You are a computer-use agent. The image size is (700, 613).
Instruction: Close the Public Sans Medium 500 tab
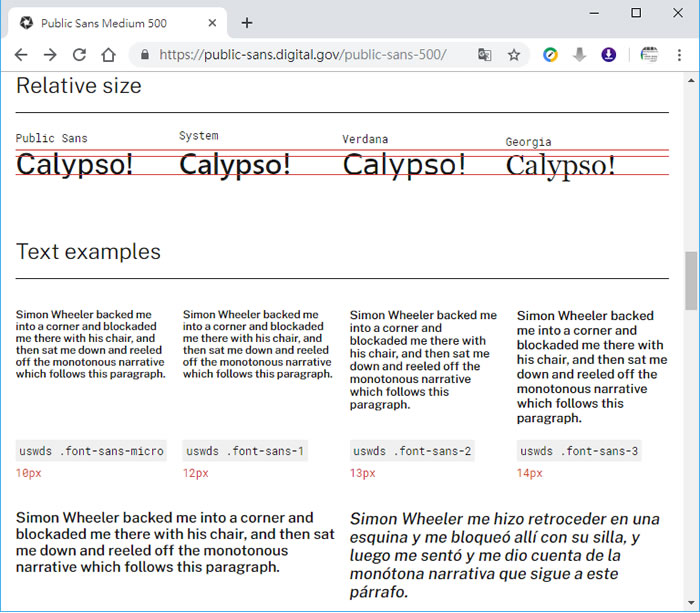[x=212, y=23]
